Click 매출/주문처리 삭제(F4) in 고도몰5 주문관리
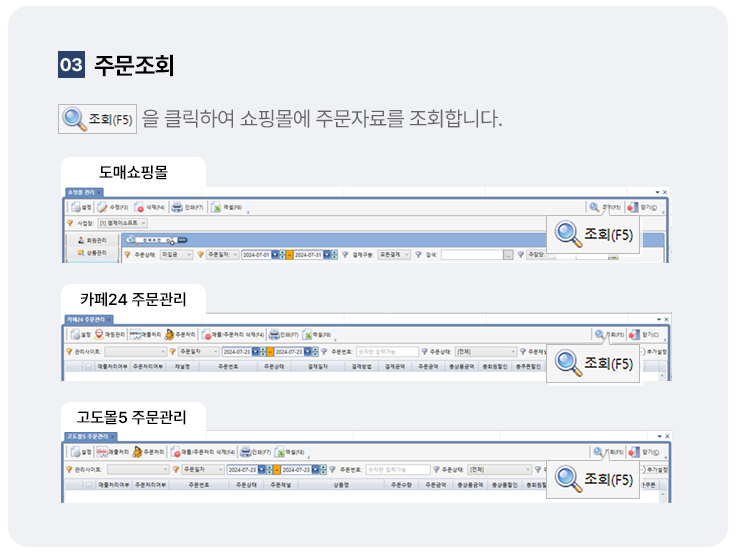This screenshot has height=557, width=737. 203,452
